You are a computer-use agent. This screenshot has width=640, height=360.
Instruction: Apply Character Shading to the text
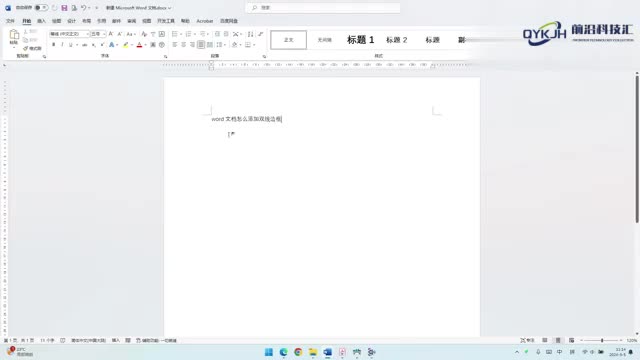point(153,44)
